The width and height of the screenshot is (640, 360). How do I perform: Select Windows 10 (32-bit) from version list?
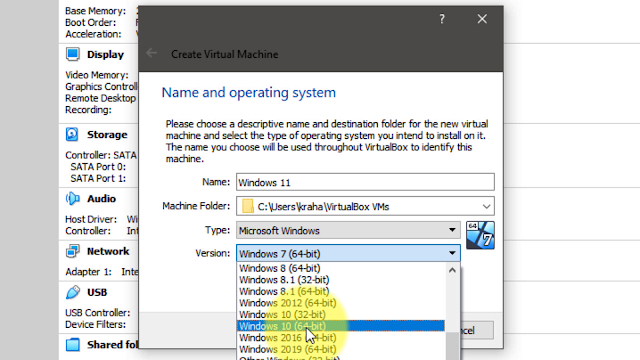point(341,314)
